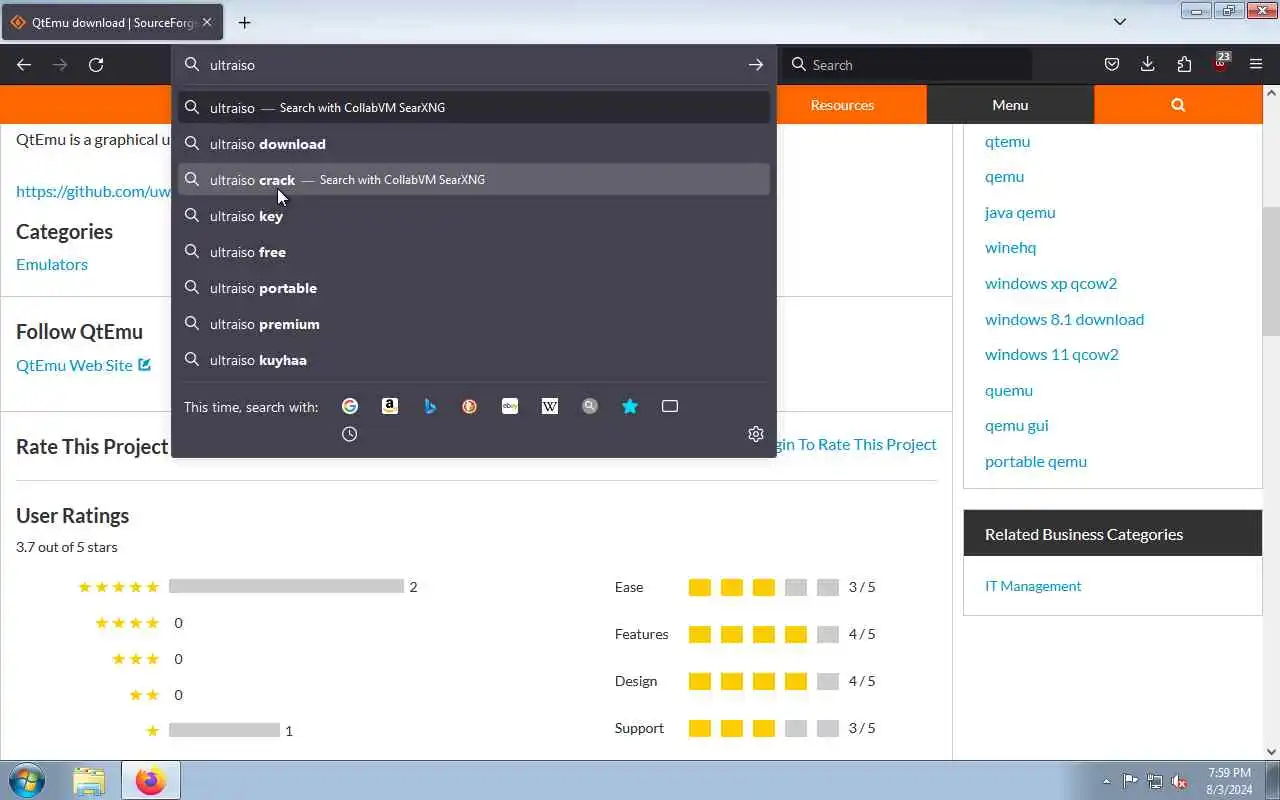
Task: Click the 'Login To Rate This Project' link
Action: pos(856,444)
